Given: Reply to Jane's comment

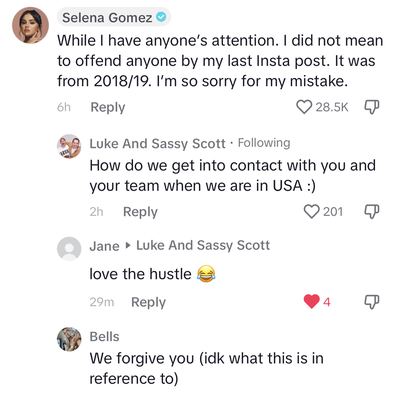Looking at the screenshot, I should point(148,302).
